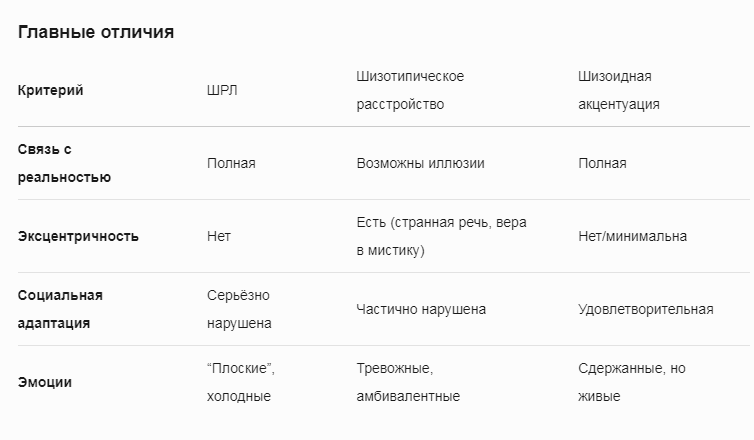Select the Нет/минимальна cell
The height and width of the screenshot is (440, 754).
point(632,237)
